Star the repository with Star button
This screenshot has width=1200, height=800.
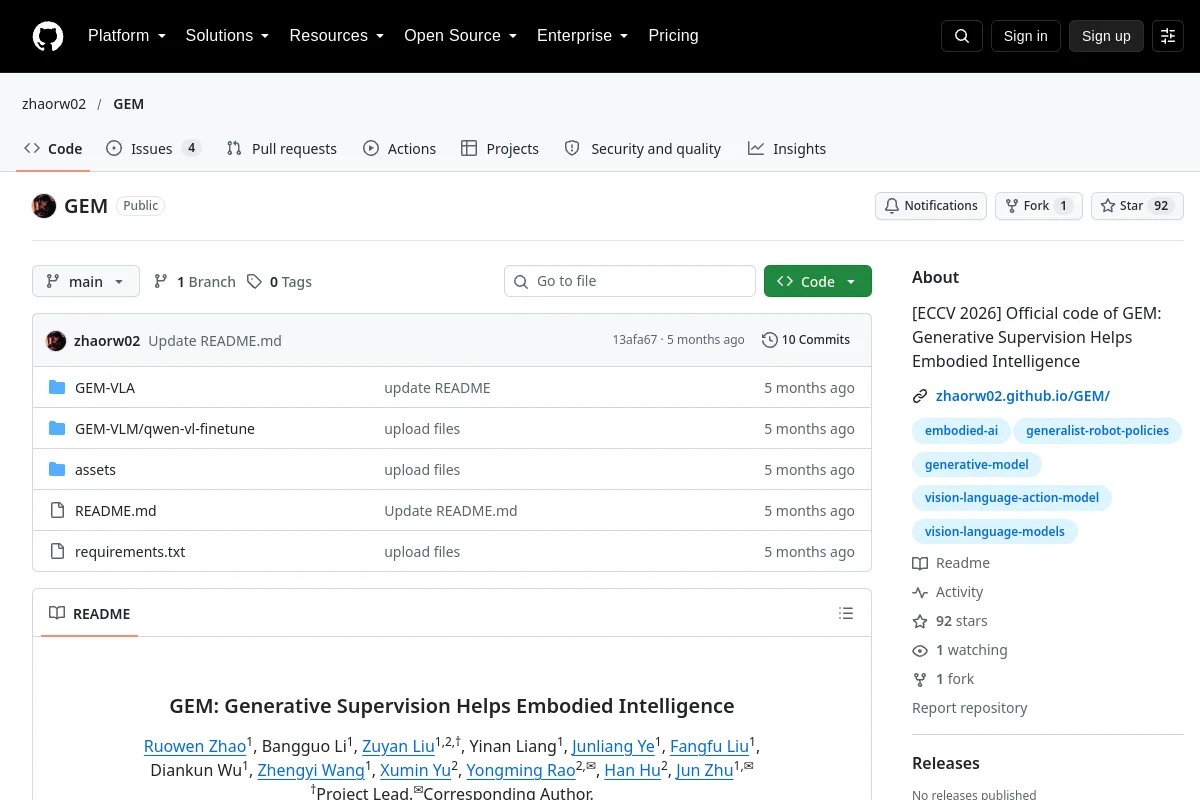point(1137,206)
